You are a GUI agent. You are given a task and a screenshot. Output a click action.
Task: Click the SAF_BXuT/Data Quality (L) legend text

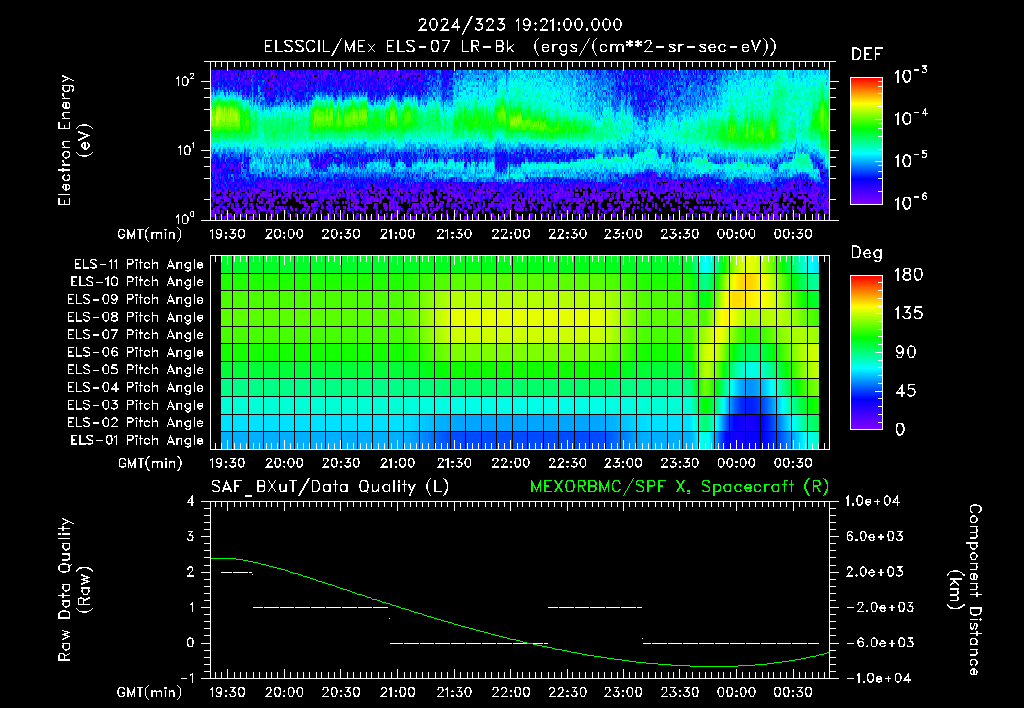point(330,487)
